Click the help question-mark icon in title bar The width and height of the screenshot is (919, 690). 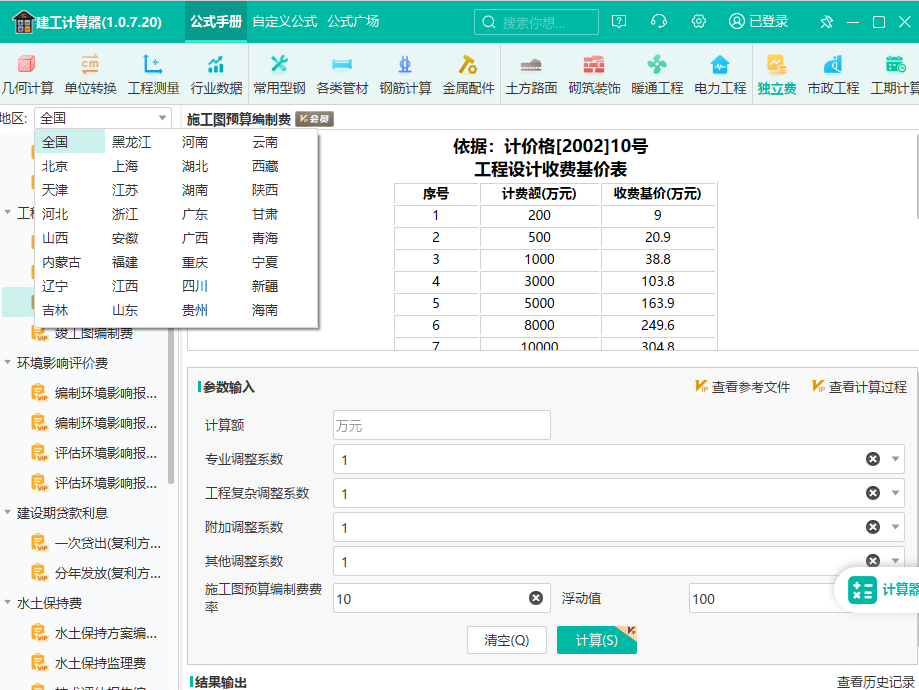619,22
